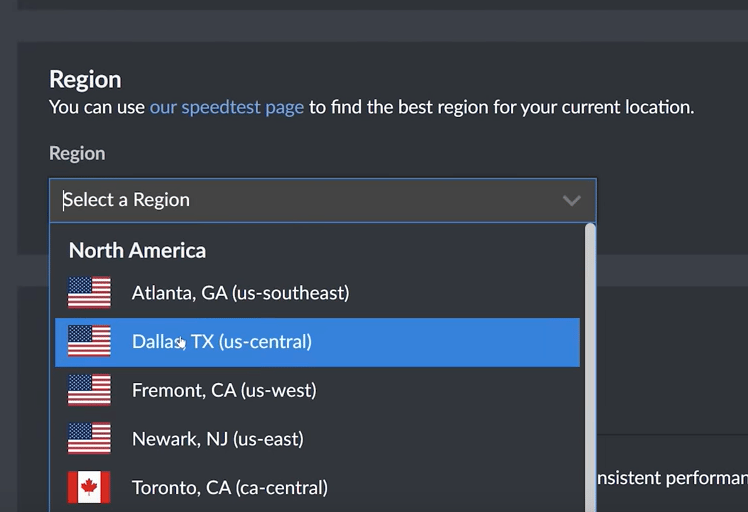Click the words 'You can use' before the link
This screenshot has height=512, width=748.
[x=97, y=107]
